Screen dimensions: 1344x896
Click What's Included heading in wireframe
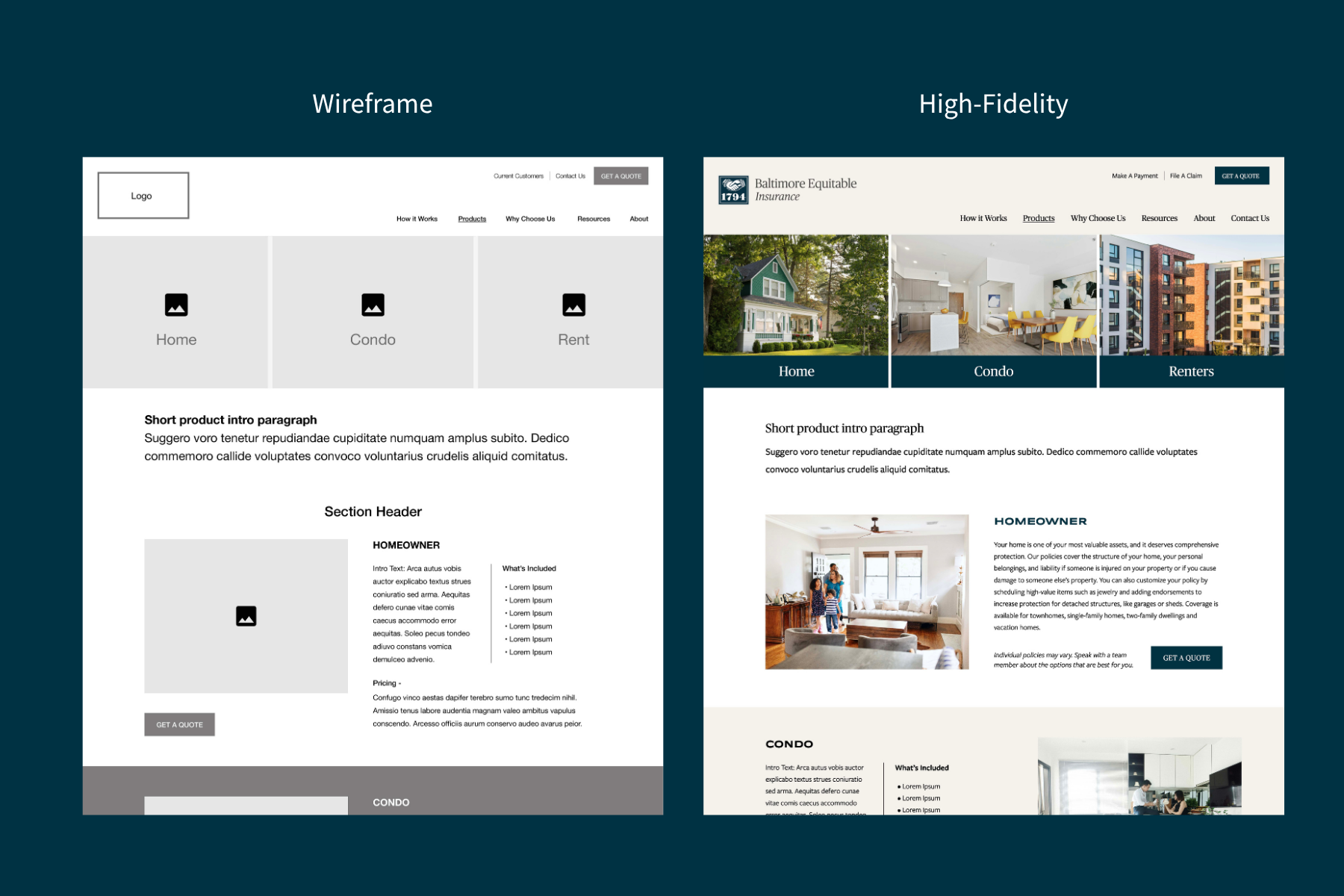coord(529,568)
